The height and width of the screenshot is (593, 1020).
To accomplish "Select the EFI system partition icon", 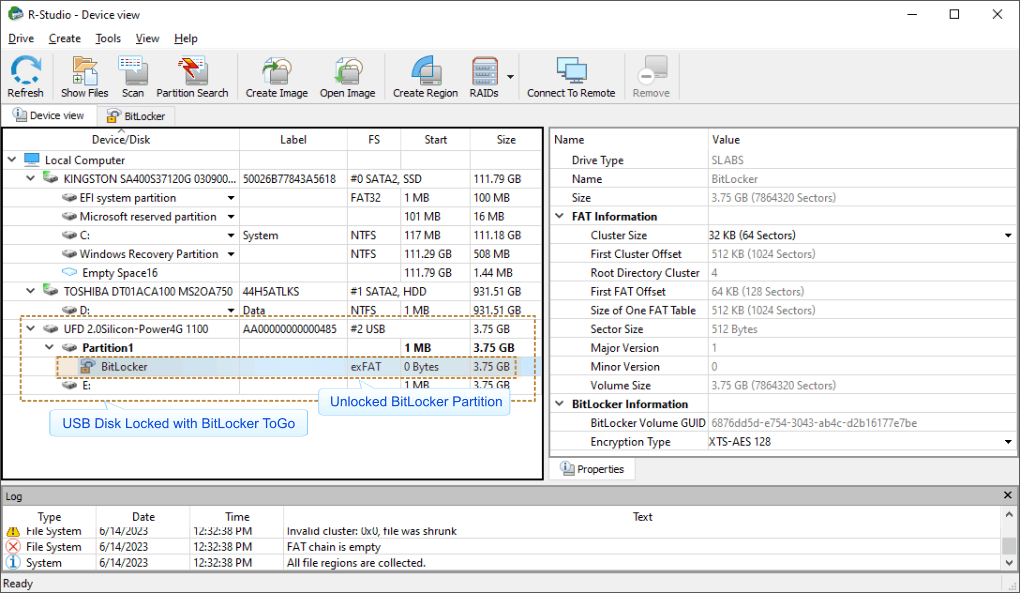I will click(x=69, y=198).
